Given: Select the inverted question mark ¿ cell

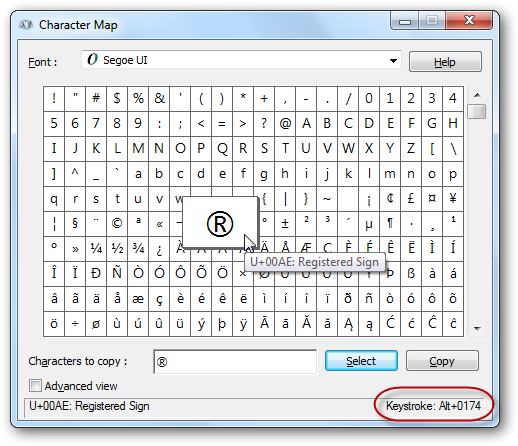Looking at the screenshot, I should [159, 248].
